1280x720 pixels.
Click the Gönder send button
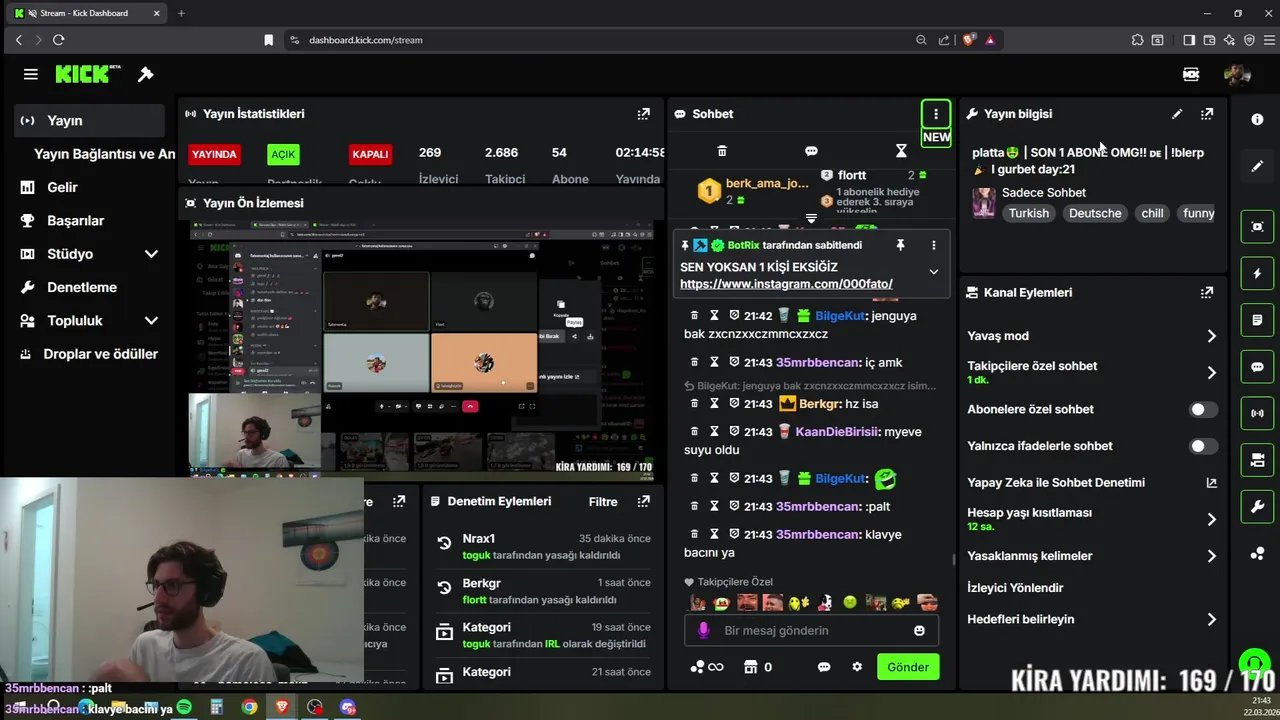coord(908,667)
